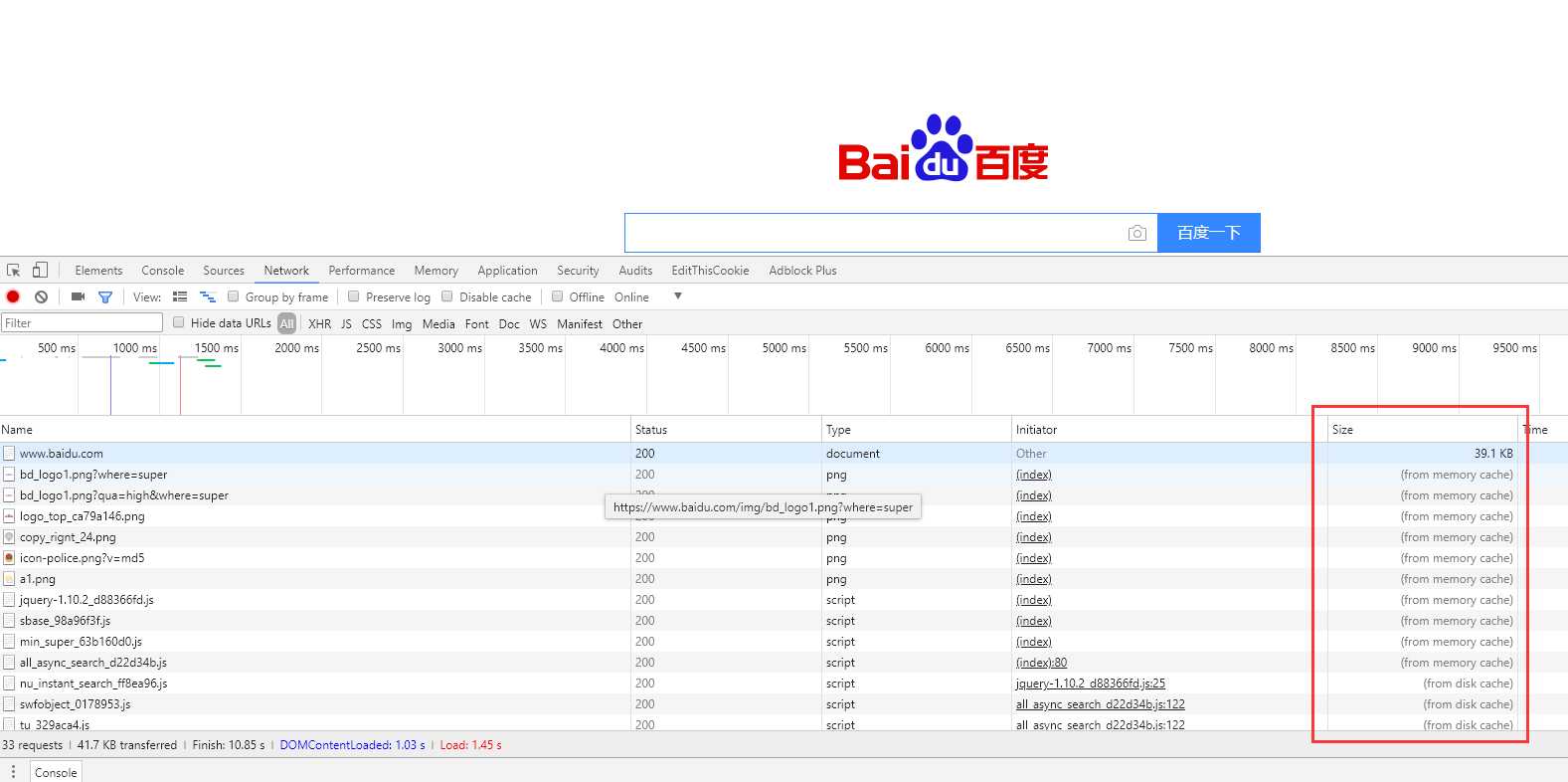Click the capture screenshots camera icon

tap(78, 296)
